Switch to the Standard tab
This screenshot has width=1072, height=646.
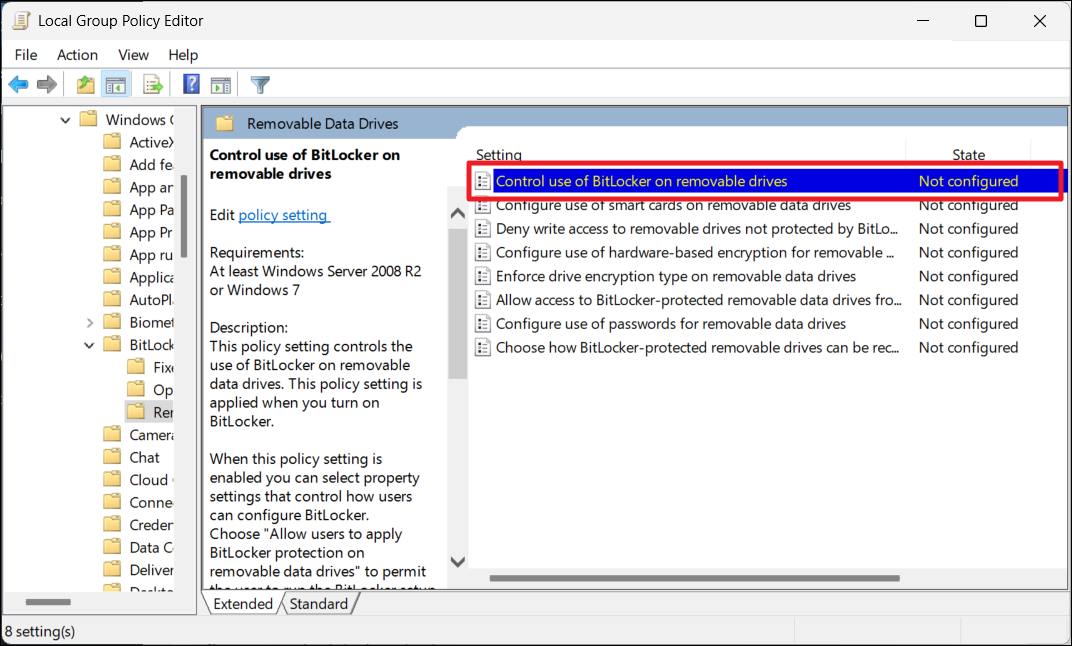(318, 604)
